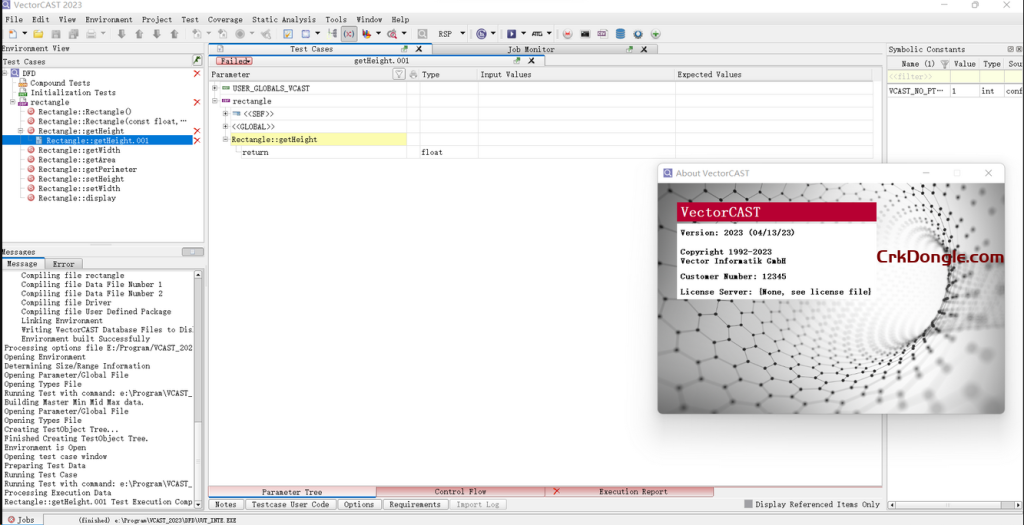Click the New file toolbar icon
The height and width of the screenshot is (525, 1024).
coord(11,34)
